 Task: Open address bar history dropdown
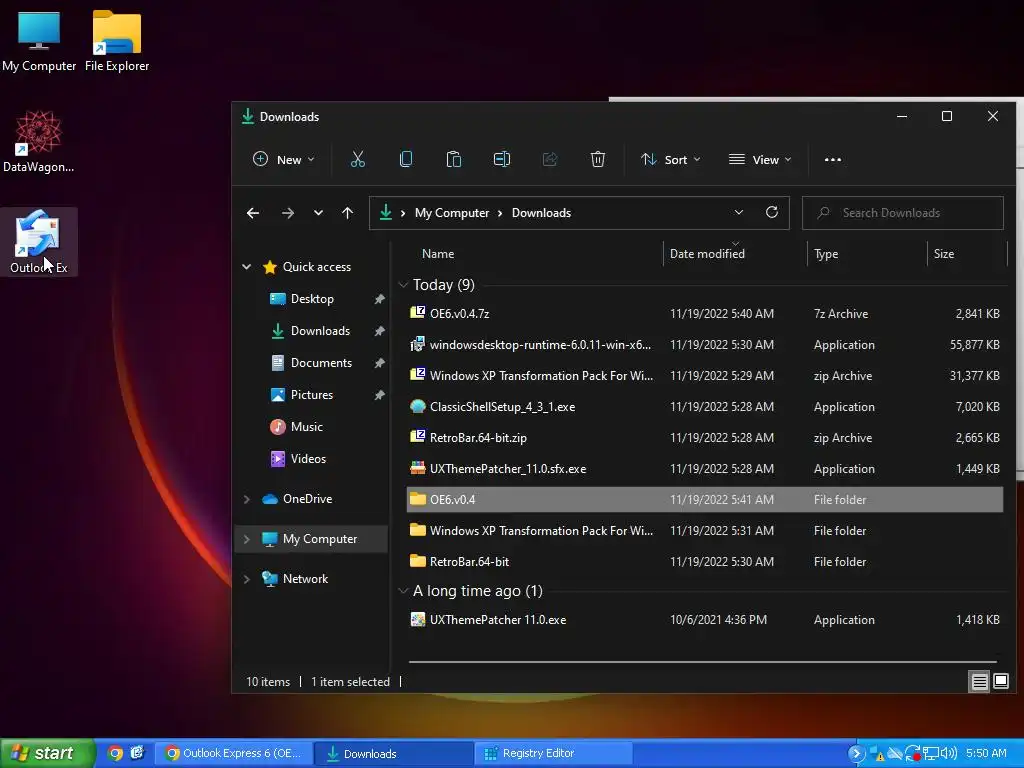click(x=739, y=212)
